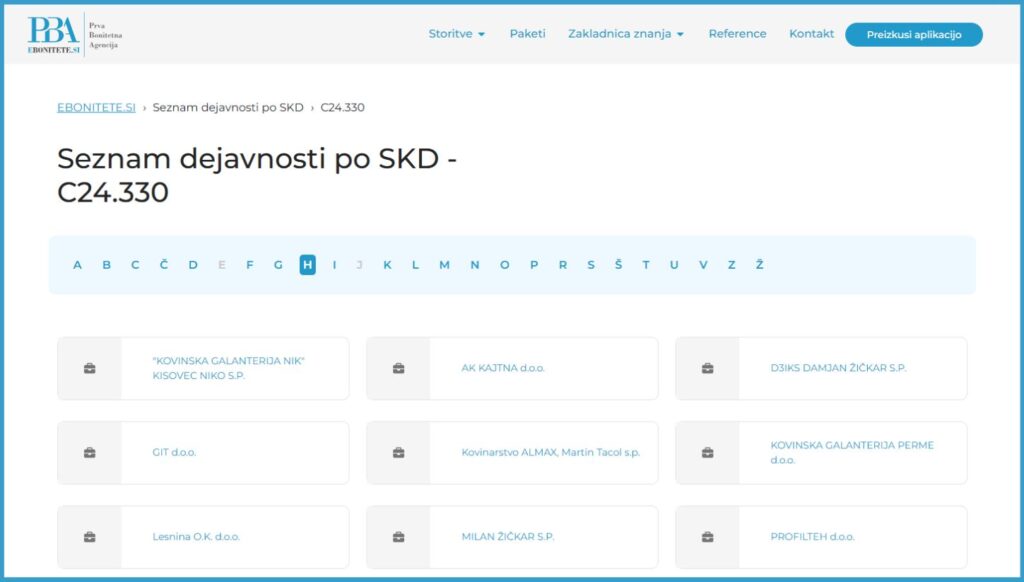1024x582 pixels.
Task: Filter list by letter S
Action: (591, 265)
